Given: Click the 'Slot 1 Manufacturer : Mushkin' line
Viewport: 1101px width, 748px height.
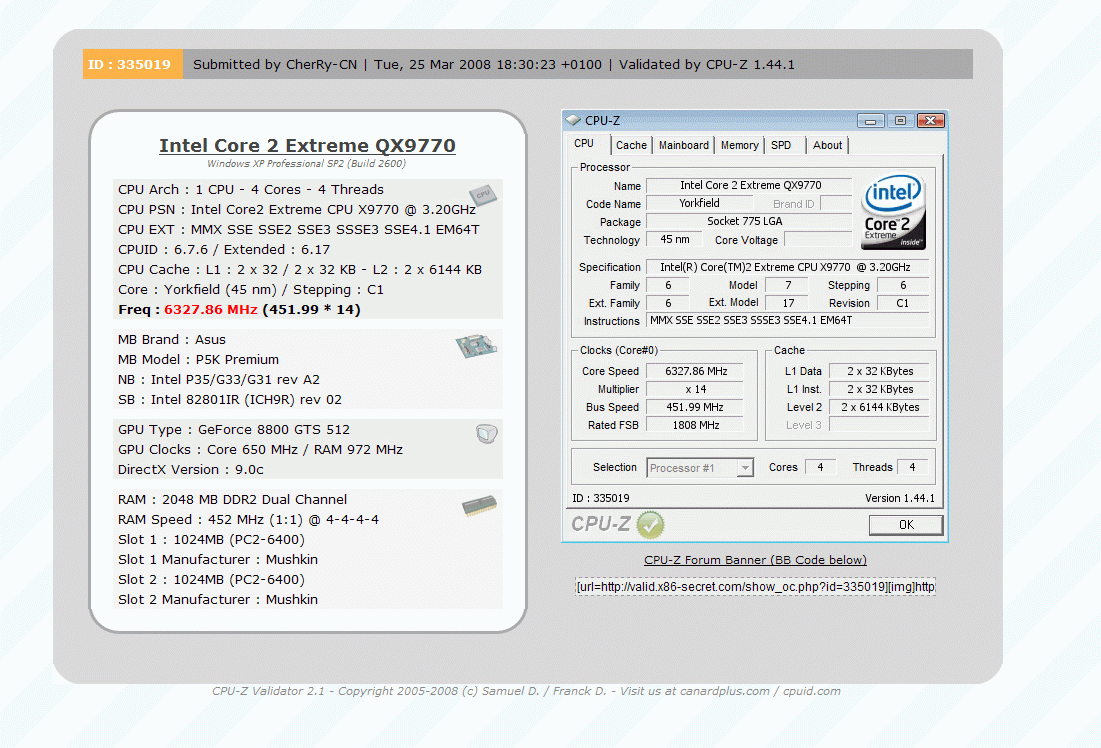Looking at the screenshot, I should click(x=218, y=560).
